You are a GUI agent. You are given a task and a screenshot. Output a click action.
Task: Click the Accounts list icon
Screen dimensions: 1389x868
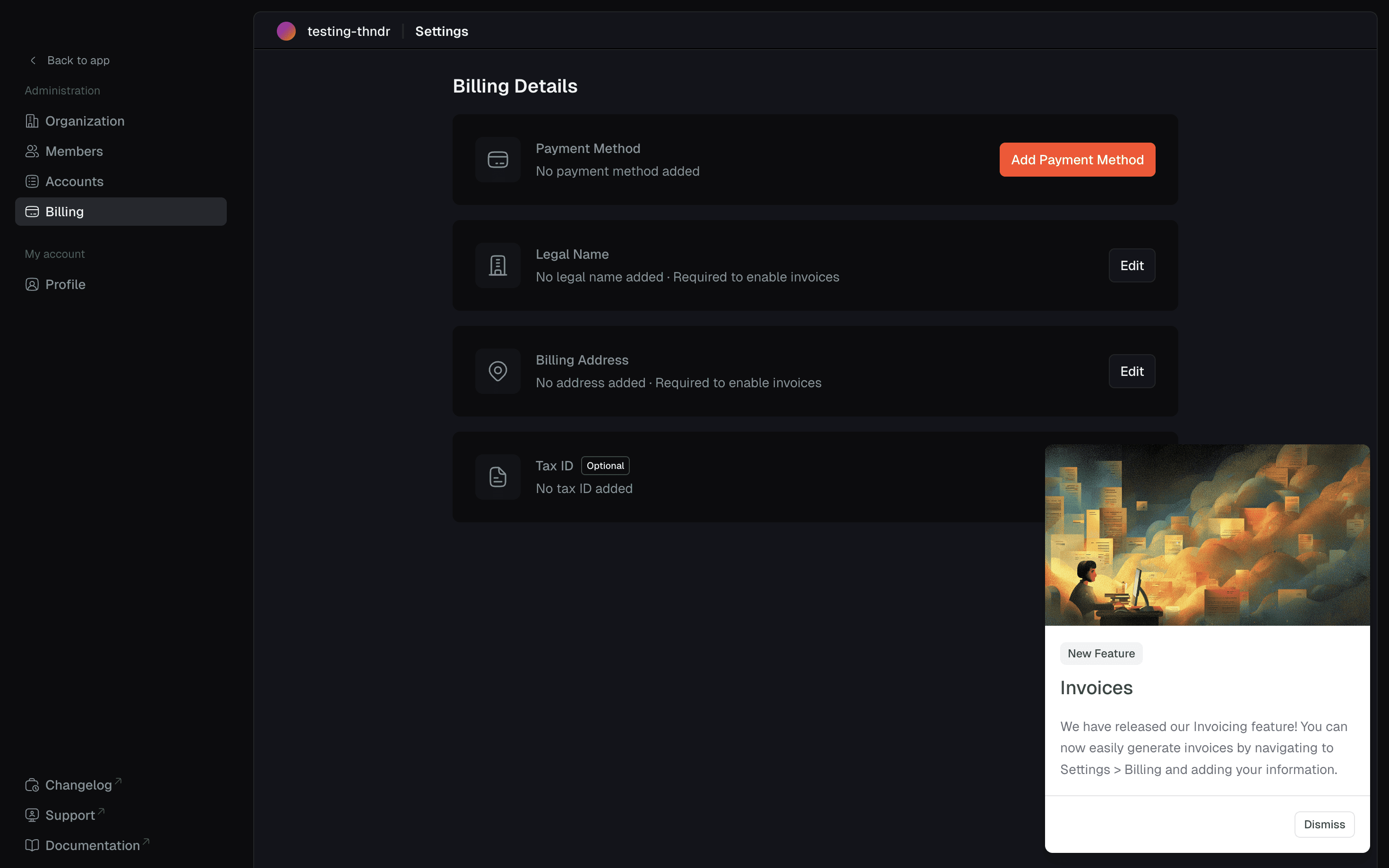click(32, 181)
